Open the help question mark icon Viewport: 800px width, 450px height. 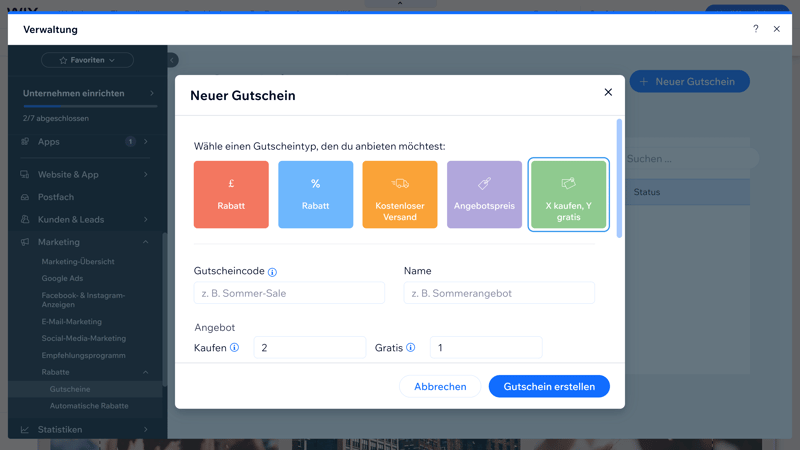tap(756, 29)
